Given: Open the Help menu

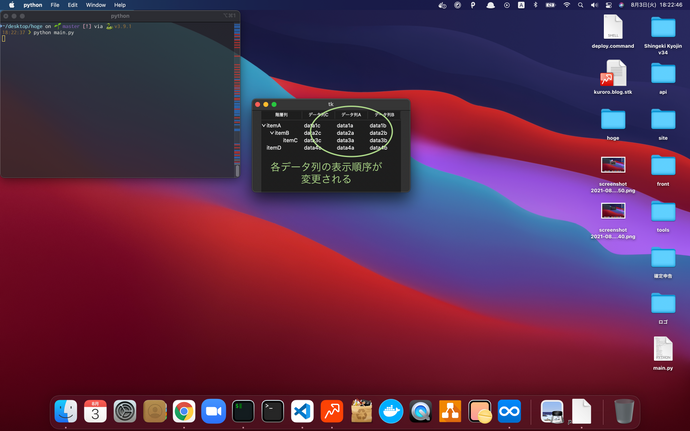Looking at the screenshot, I should pos(120,5).
